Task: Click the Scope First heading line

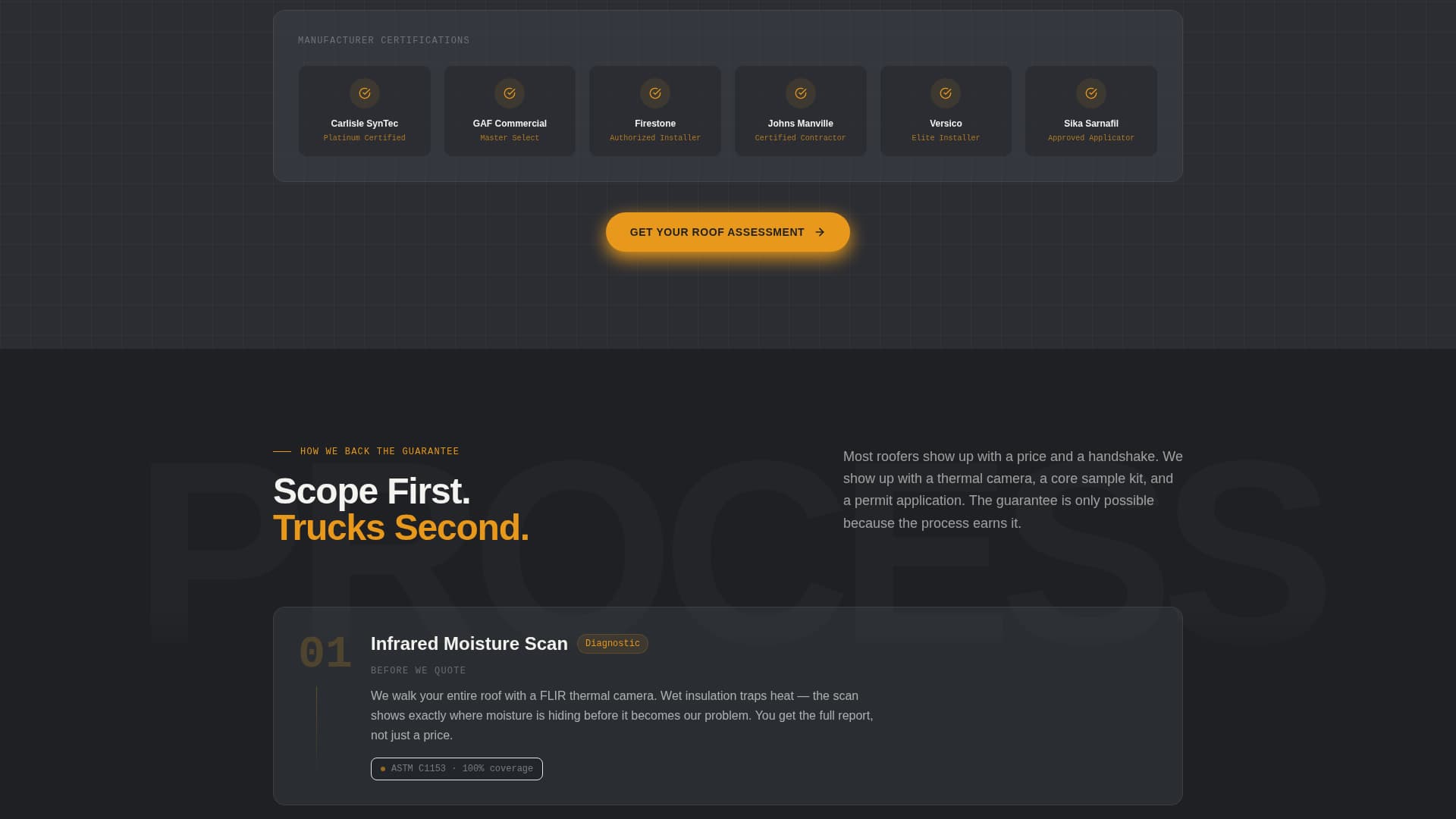Action: (x=372, y=491)
